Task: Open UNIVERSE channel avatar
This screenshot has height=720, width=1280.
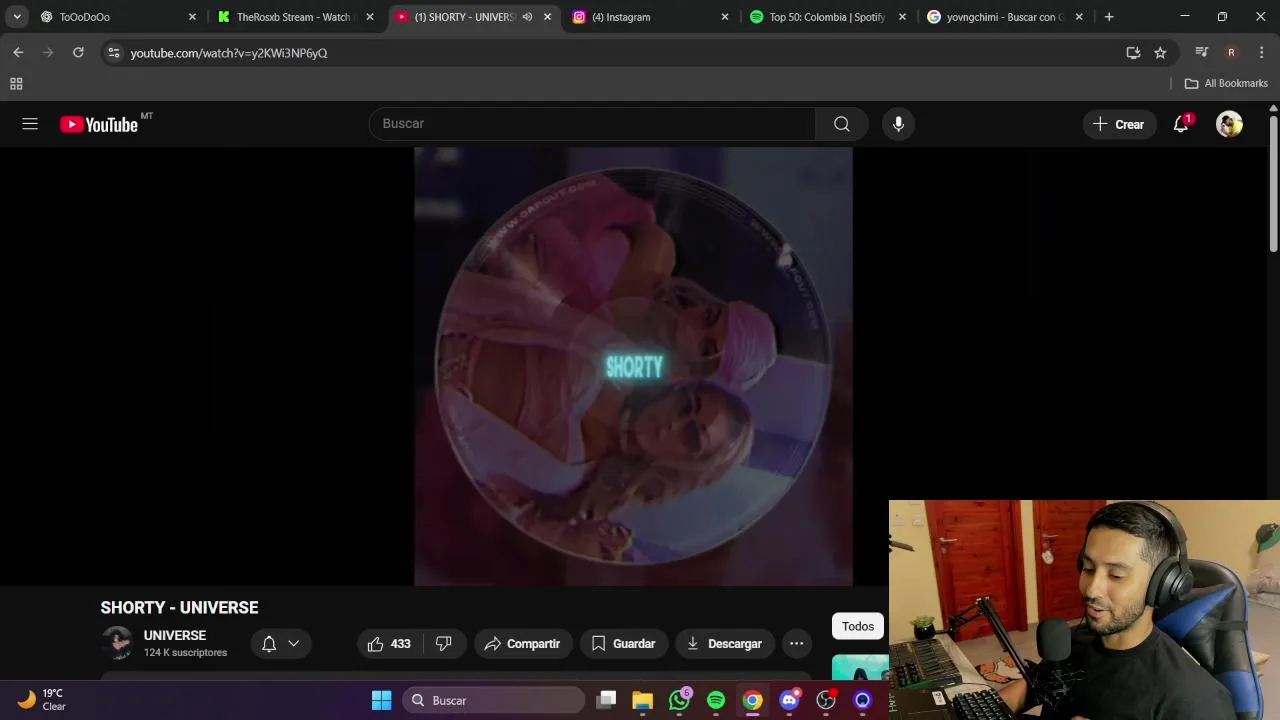Action: point(117,643)
